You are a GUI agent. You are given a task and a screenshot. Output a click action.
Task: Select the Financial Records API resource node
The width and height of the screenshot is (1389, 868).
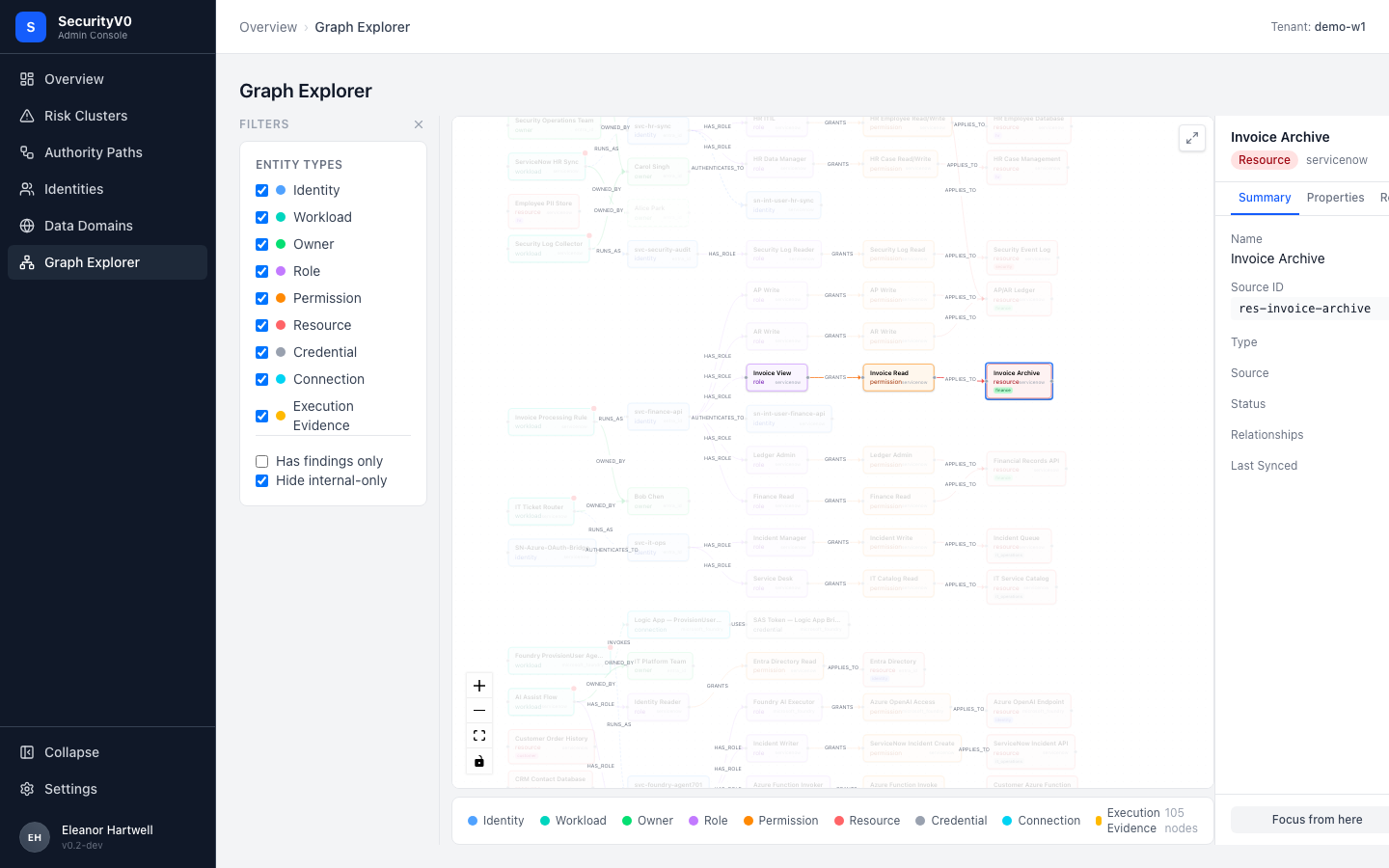tap(1026, 469)
